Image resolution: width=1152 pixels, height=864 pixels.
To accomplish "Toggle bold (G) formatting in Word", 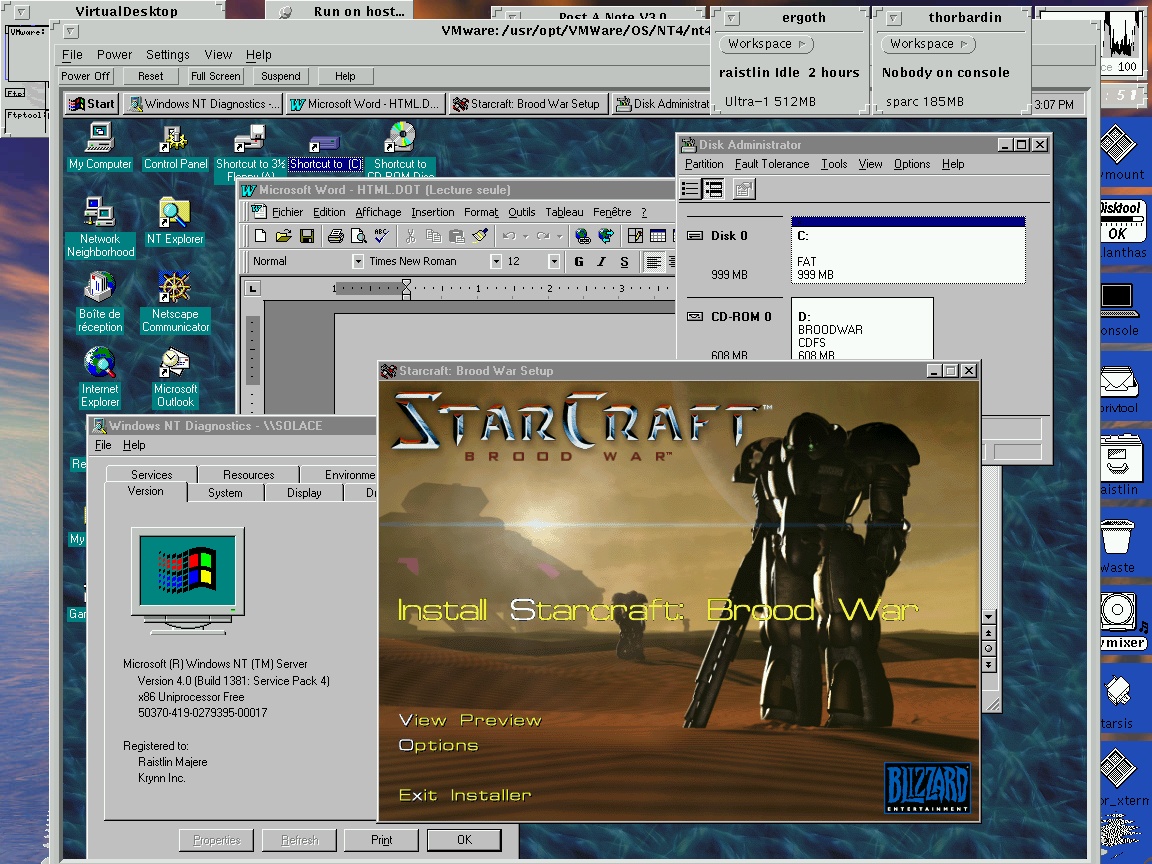I will click(x=579, y=262).
